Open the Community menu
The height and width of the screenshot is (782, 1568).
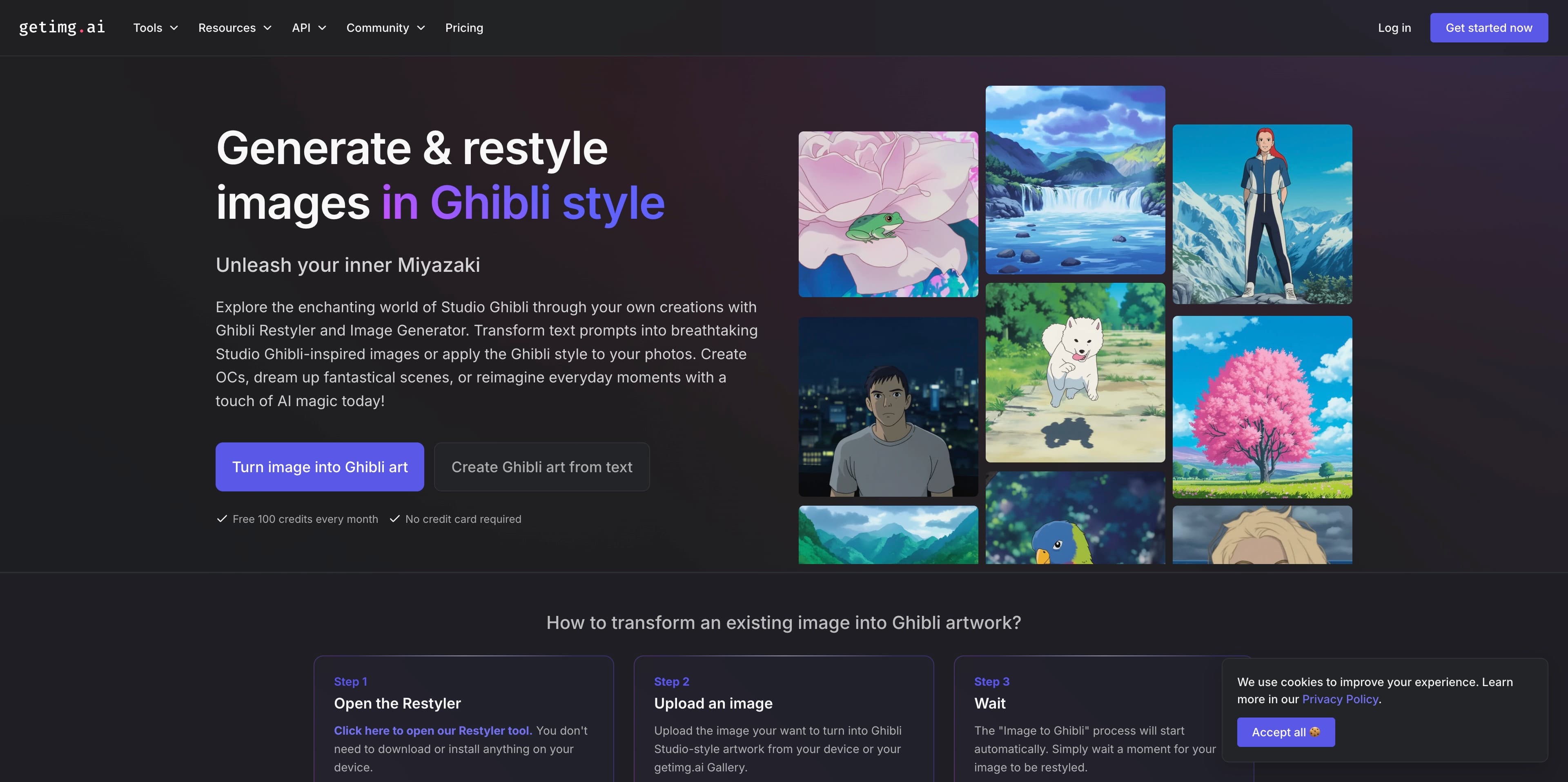pos(385,28)
